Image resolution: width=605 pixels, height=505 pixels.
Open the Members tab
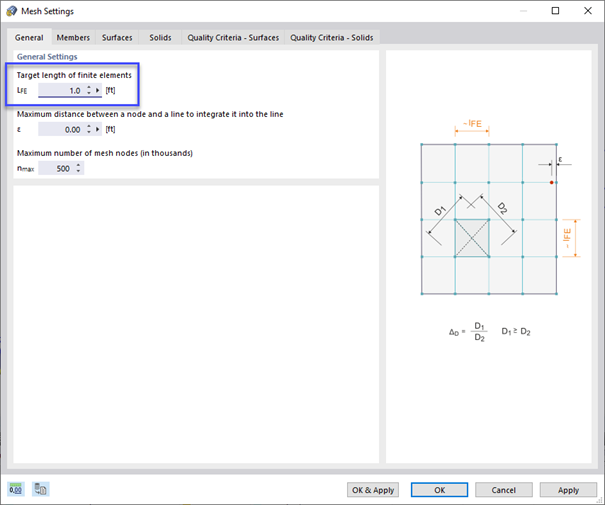pyautogui.click(x=73, y=38)
